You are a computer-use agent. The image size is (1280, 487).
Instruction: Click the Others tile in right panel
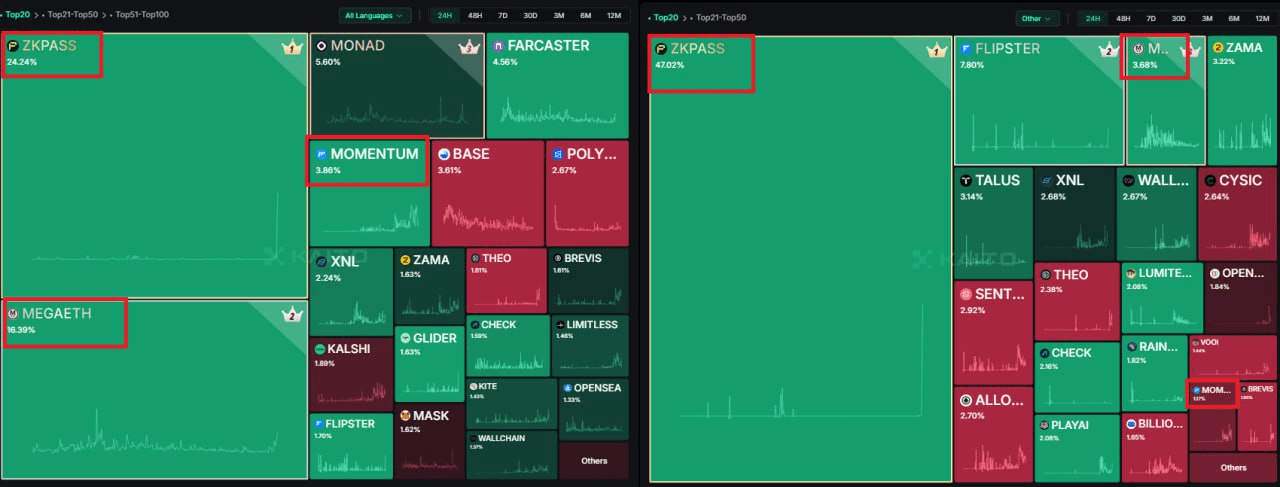pos(1233,467)
